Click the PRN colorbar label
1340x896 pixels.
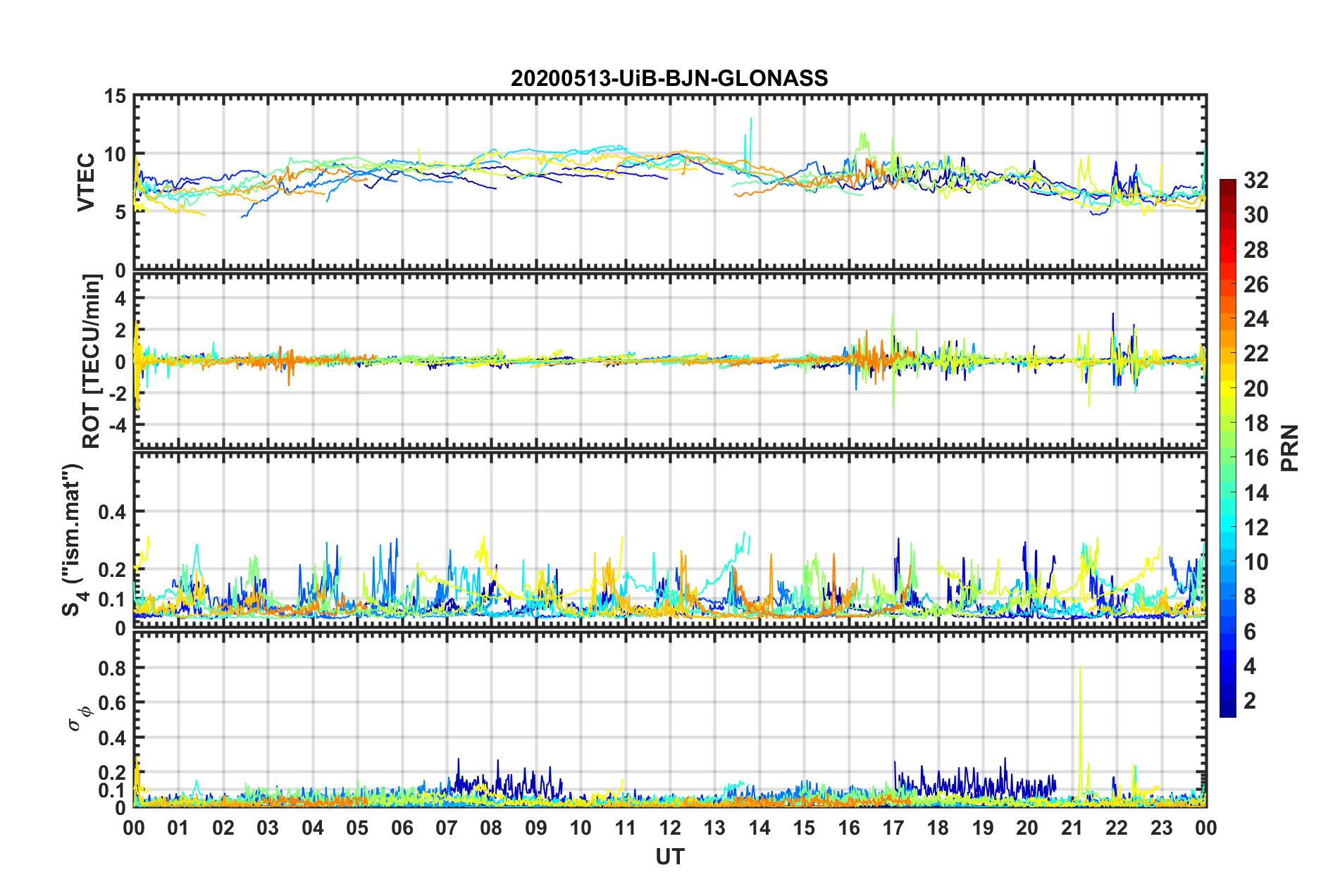click(1290, 448)
